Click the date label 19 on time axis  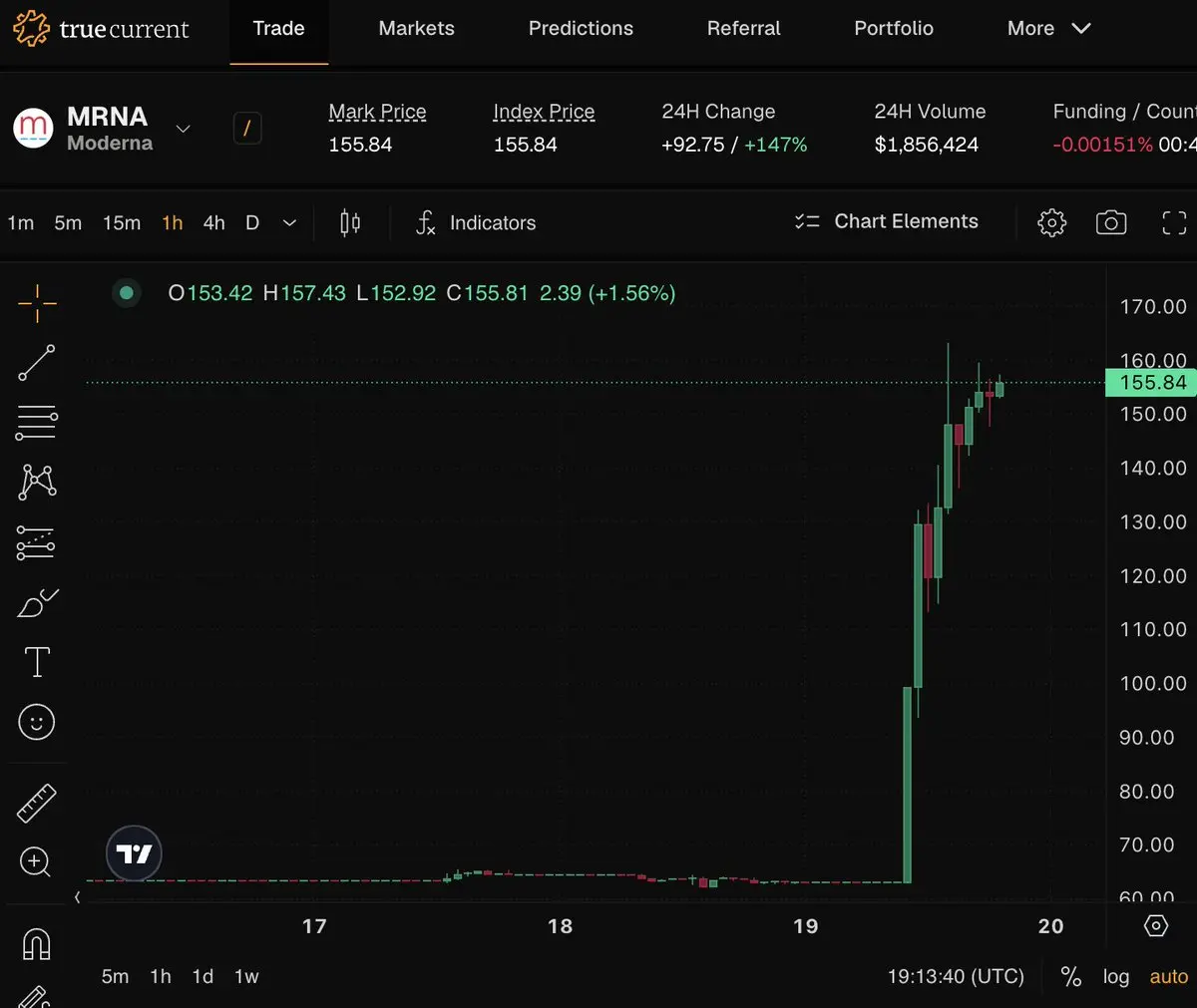[806, 926]
